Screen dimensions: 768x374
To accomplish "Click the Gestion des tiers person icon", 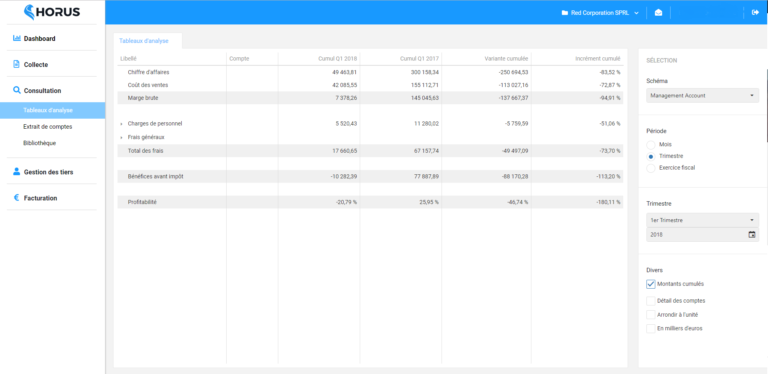I will tap(17, 172).
